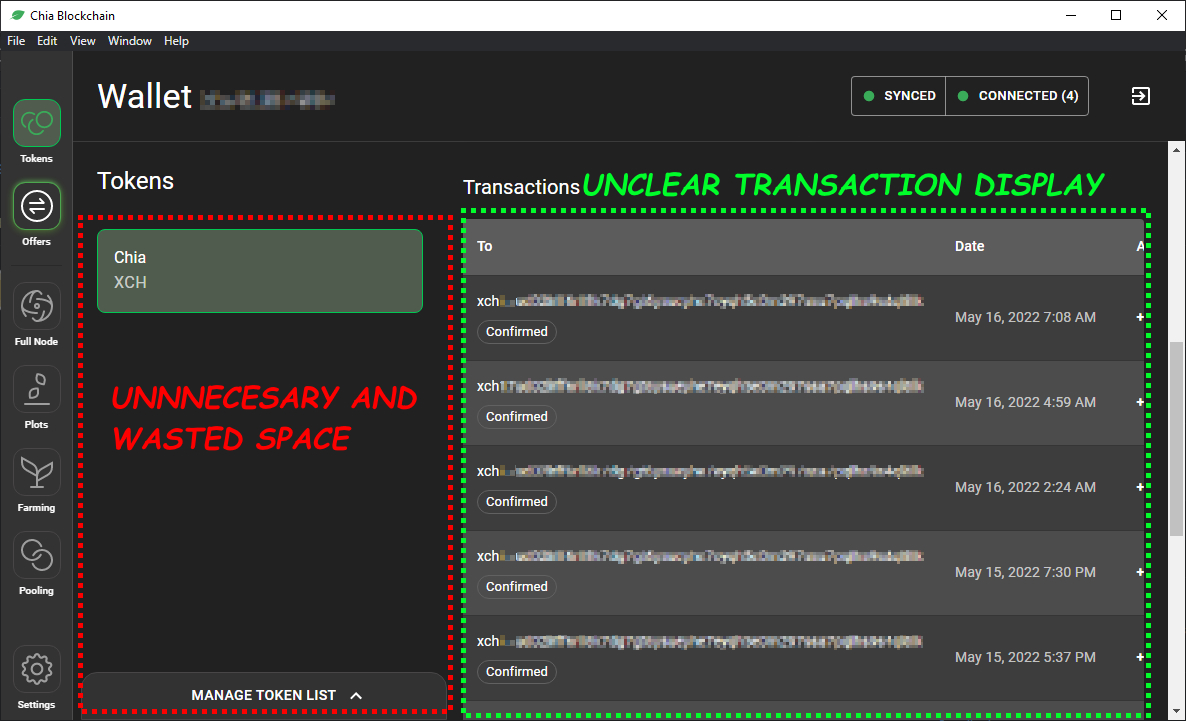Image resolution: width=1186 pixels, height=721 pixels.
Task: Open the Offers sidebar section
Action: tap(36, 214)
